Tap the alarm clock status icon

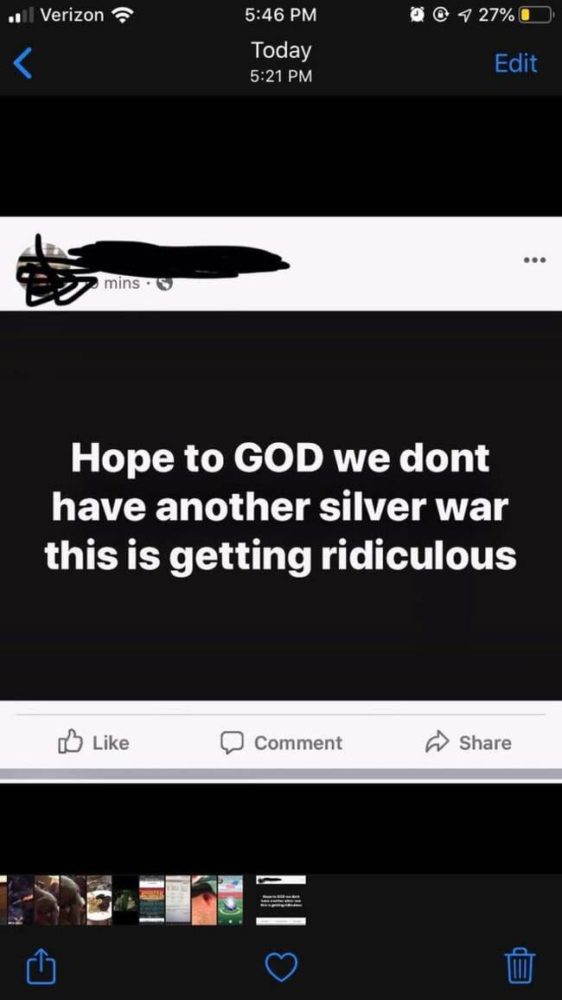coord(420,15)
